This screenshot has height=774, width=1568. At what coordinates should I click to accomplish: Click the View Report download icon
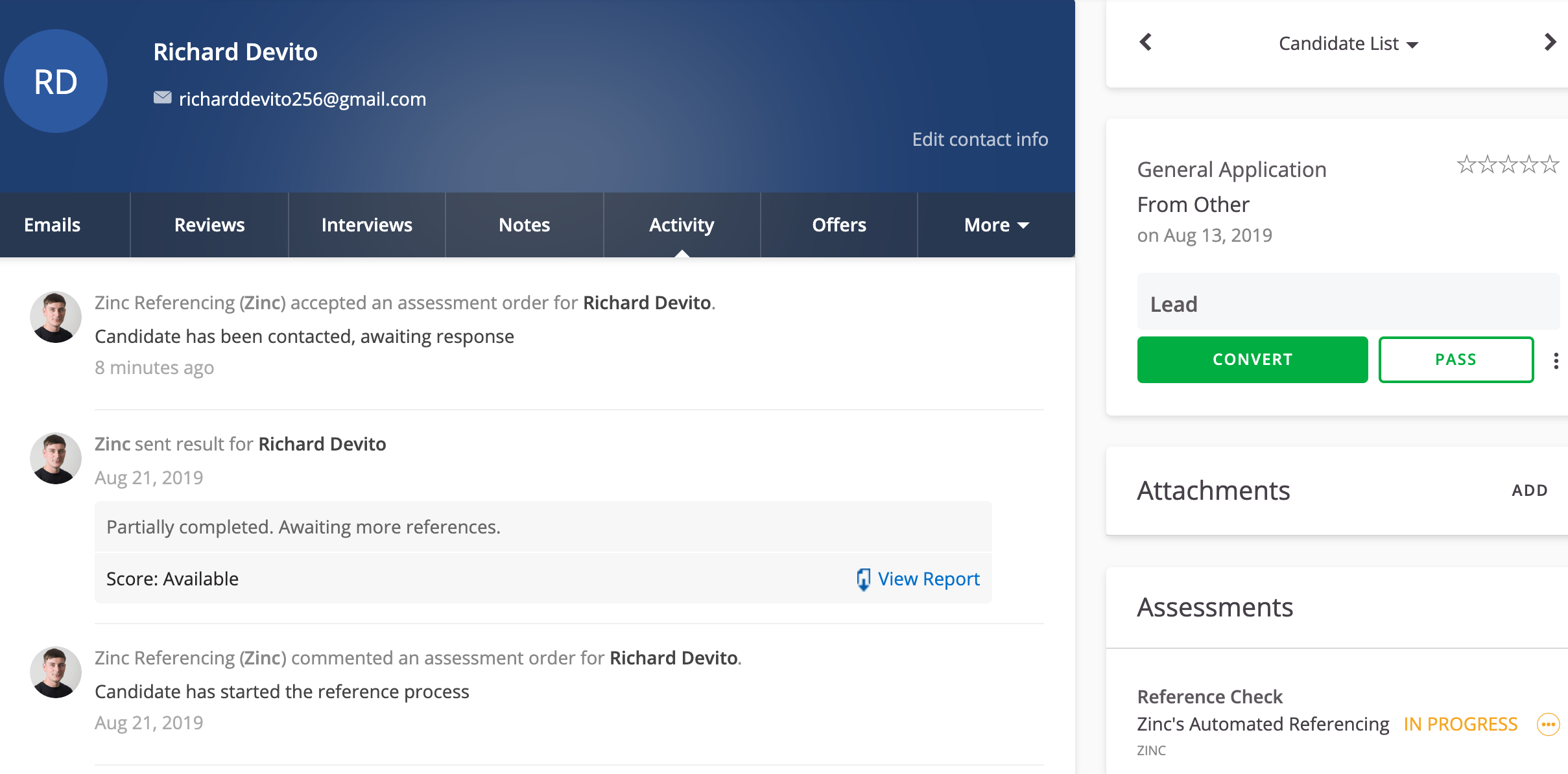pyautogui.click(x=863, y=579)
